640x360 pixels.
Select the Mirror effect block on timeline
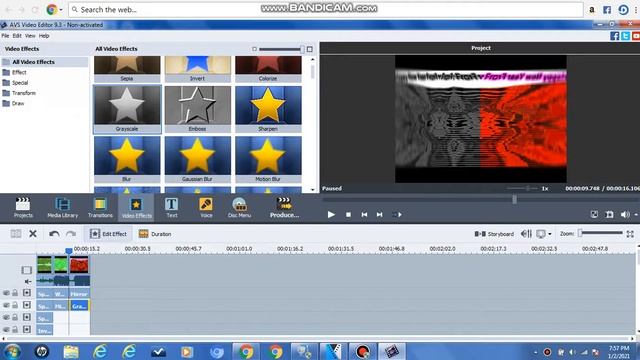click(x=79, y=294)
